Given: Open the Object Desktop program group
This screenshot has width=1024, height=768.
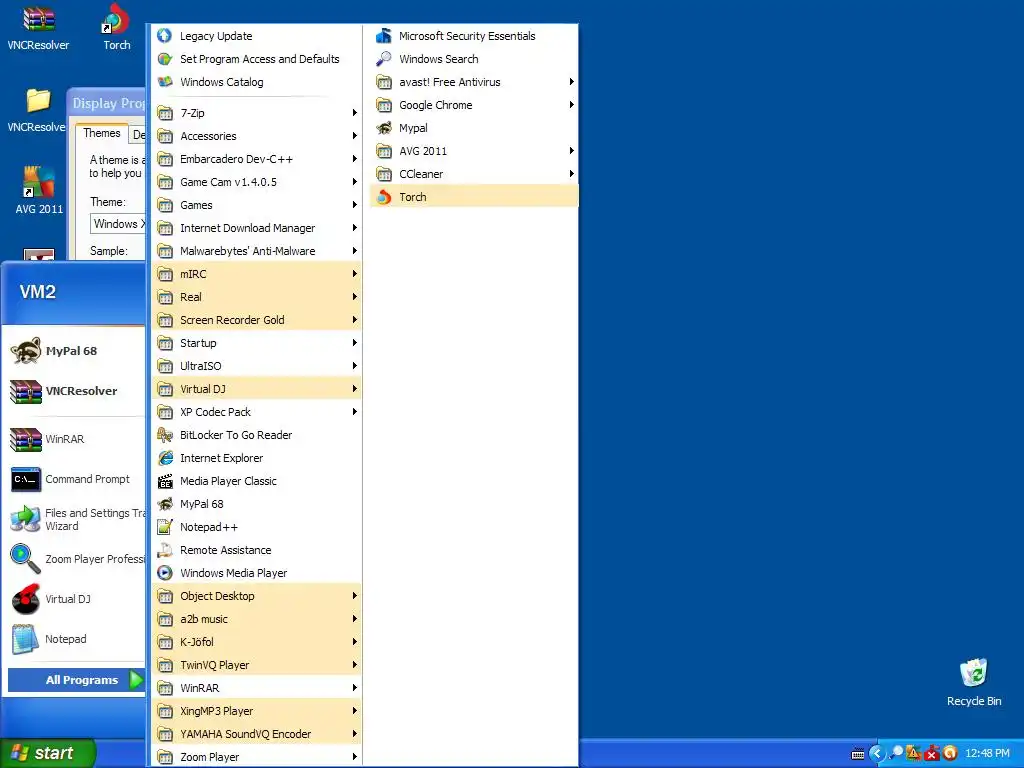Looking at the screenshot, I should (x=256, y=596).
